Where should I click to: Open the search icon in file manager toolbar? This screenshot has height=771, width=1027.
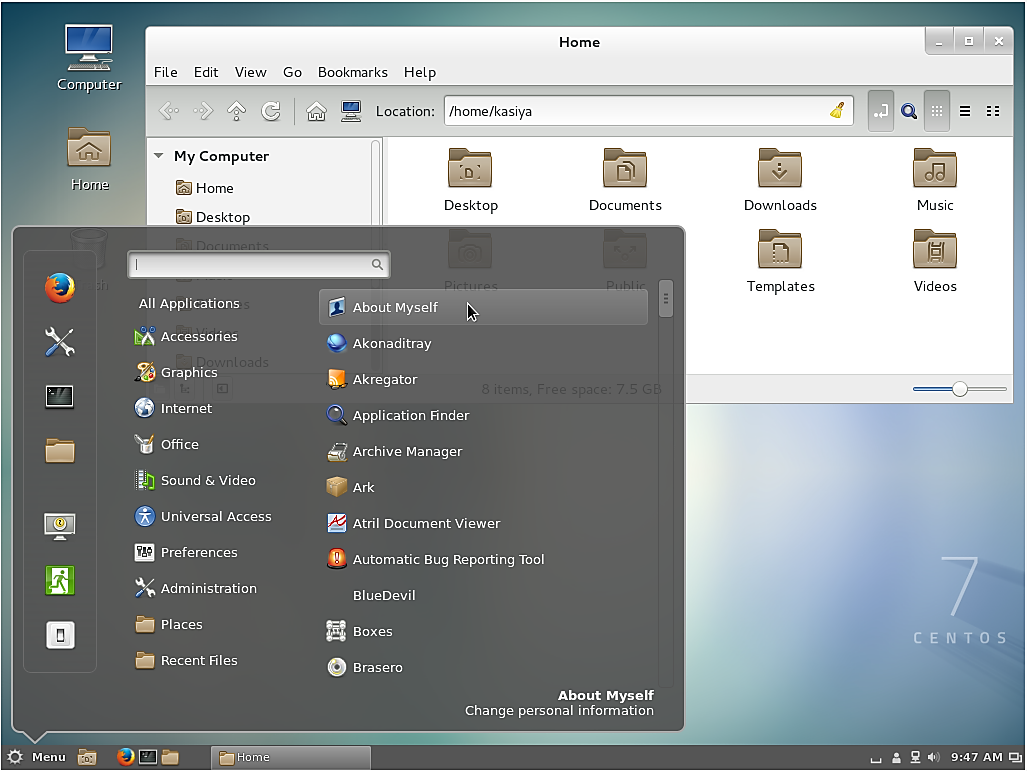pyautogui.click(x=909, y=111)
